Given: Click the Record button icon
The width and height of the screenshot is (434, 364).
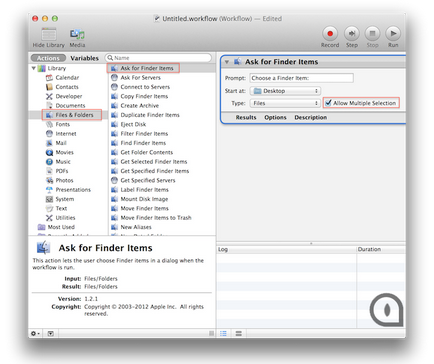Looking at the screenshot, I should [x=330, y=34].
